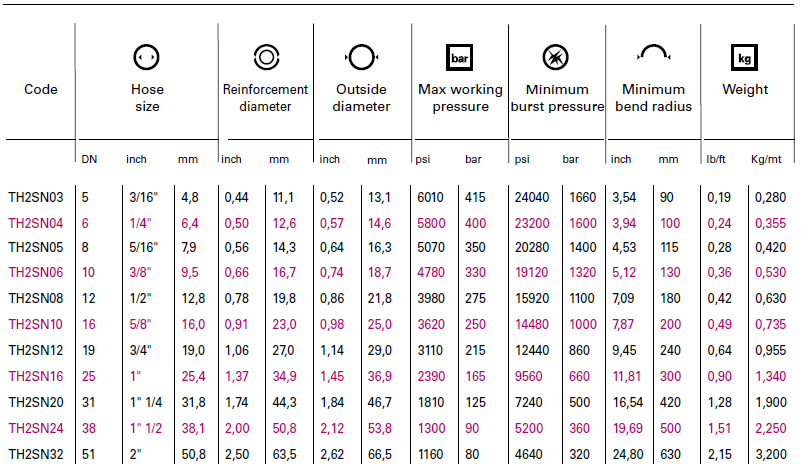This screenshot has width=801, height=464.
Task: Select code TH2SN24
Action: [x=36, y=428]
